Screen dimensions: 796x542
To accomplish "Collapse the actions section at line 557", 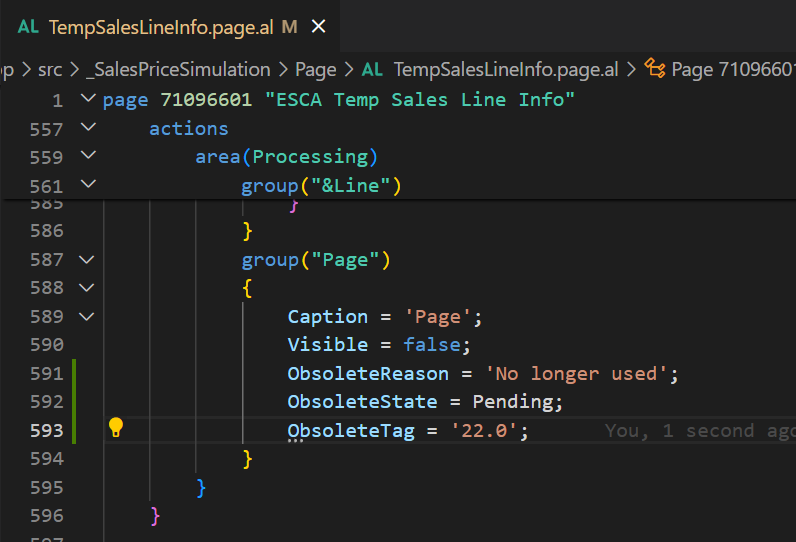I will click(x=88, y=127).
